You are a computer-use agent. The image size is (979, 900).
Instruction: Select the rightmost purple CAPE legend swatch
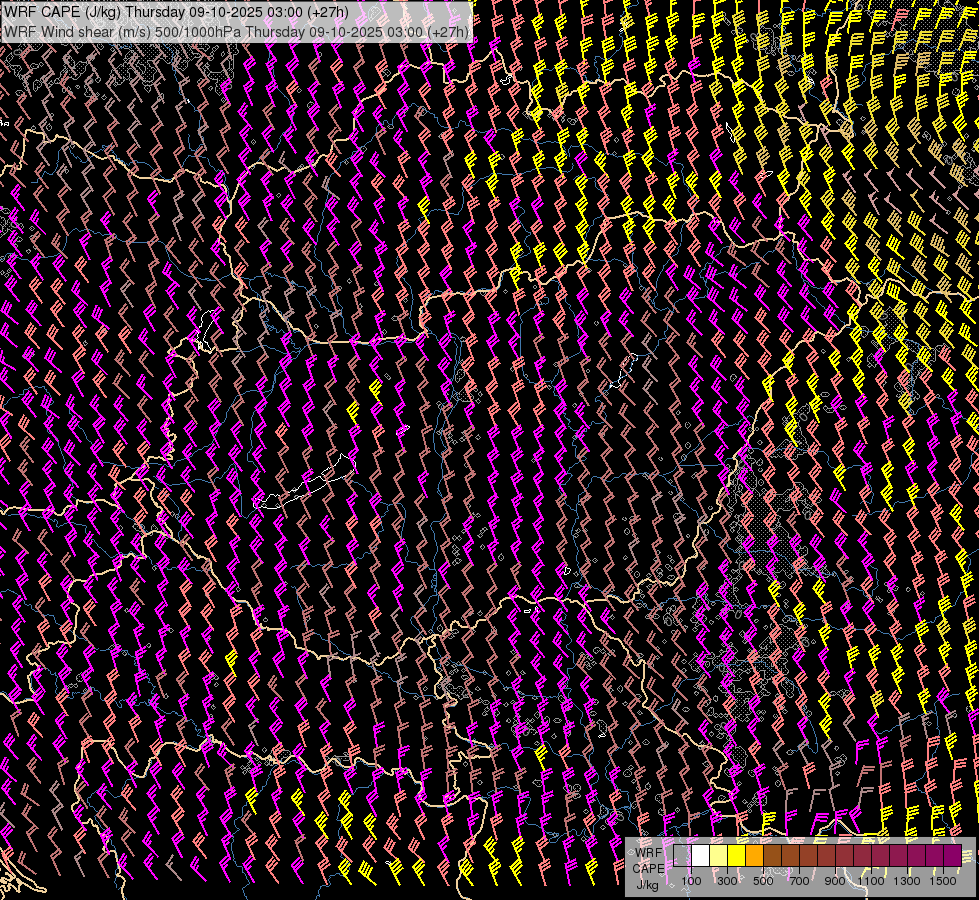(952, 856)
